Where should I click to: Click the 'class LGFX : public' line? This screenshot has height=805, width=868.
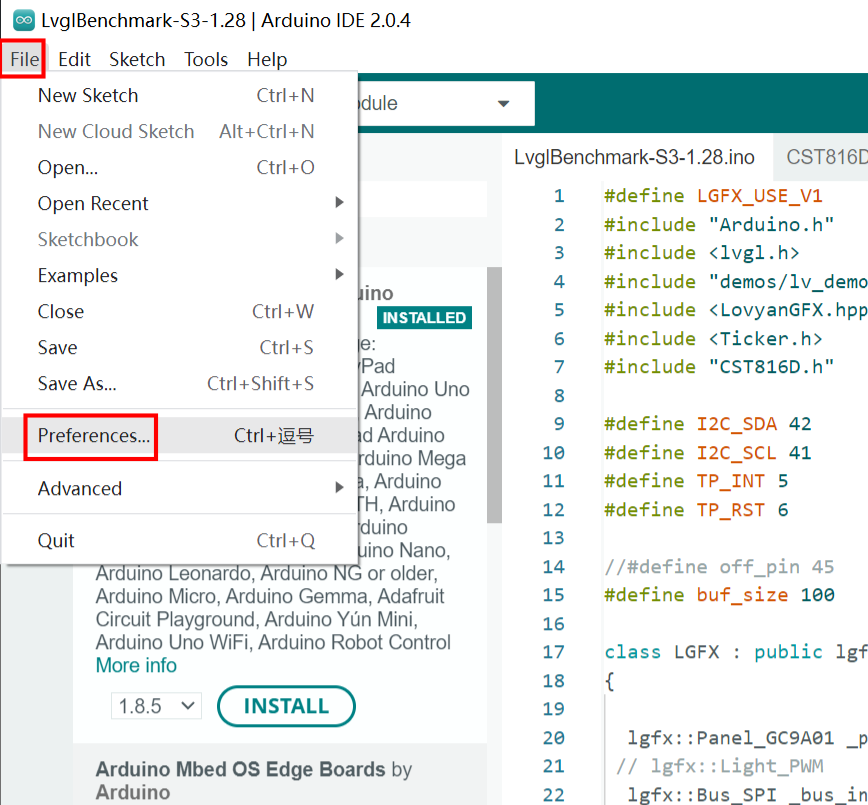coord(736,652)
